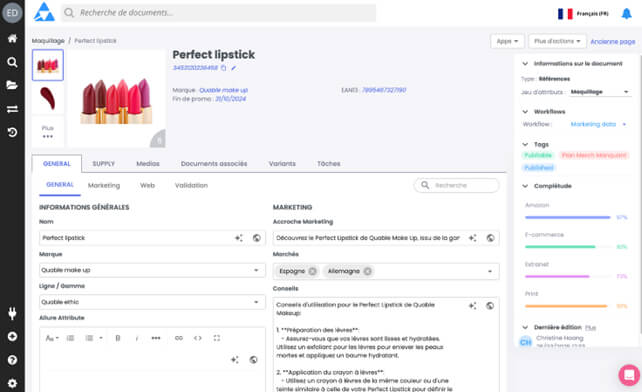
Task: Open font size dropdown in editor toolbar
Action: 52,338
